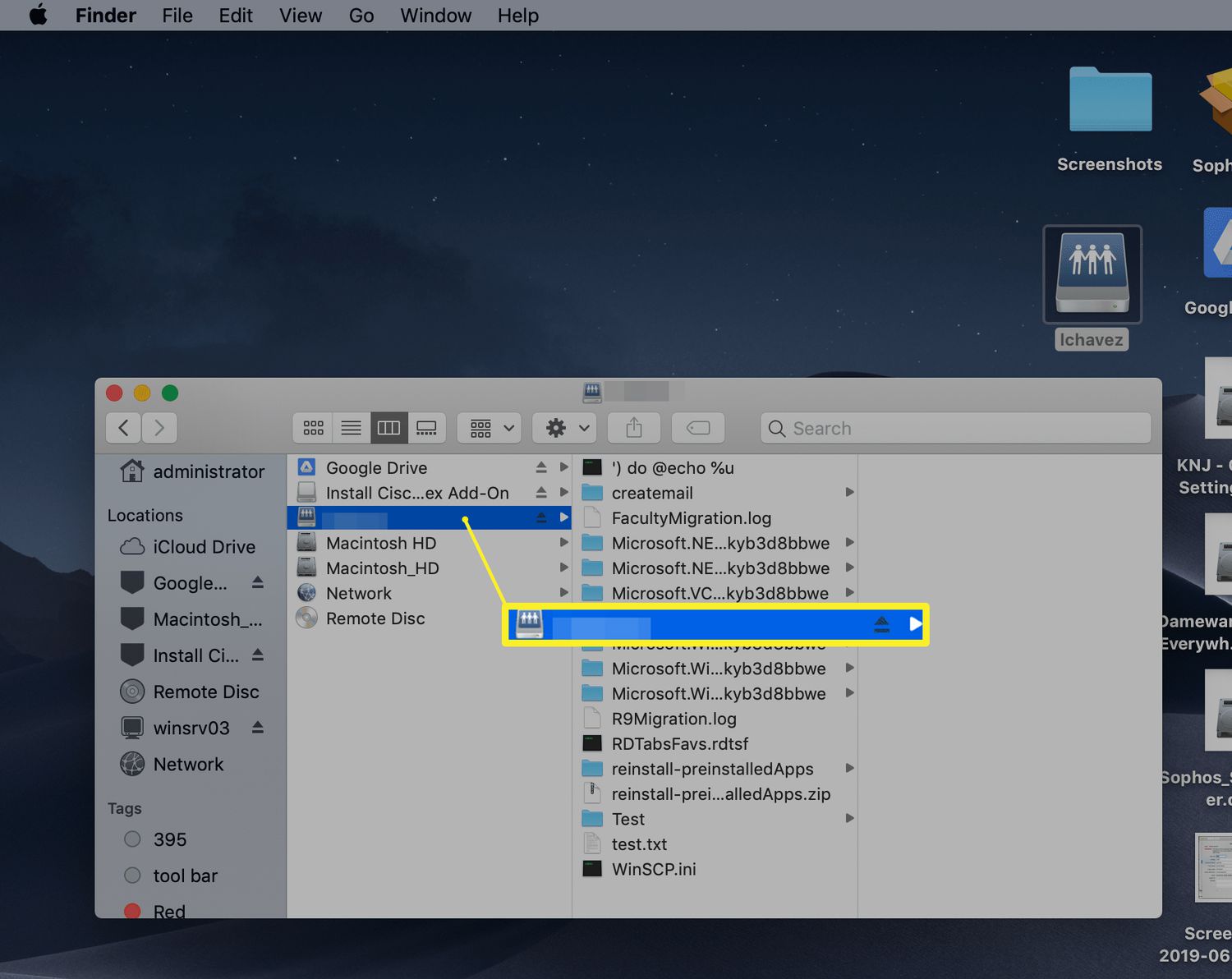Select gallery view in Finder toolbar
This screenshot has height=979, width=1232.
[x=426, y=428]
